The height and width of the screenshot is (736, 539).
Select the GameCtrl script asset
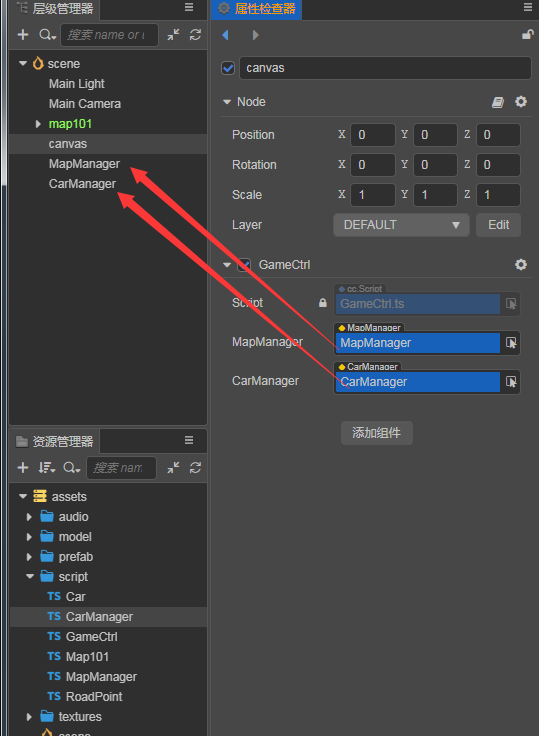point(83,636)
